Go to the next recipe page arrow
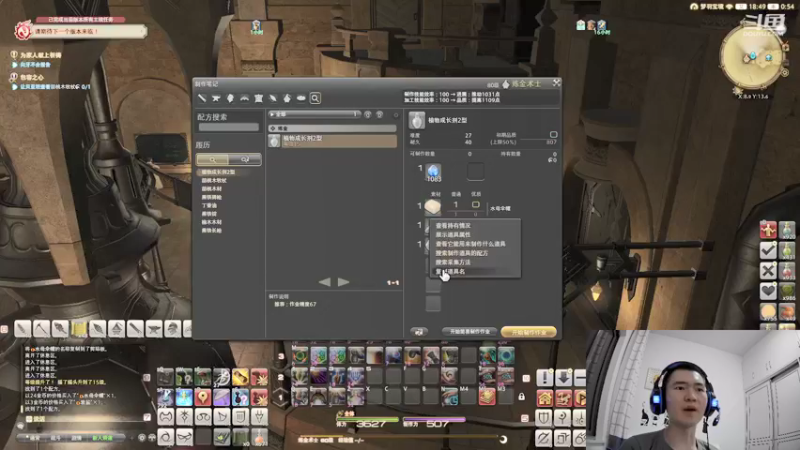The image size is (800, 450). point(343,282)
